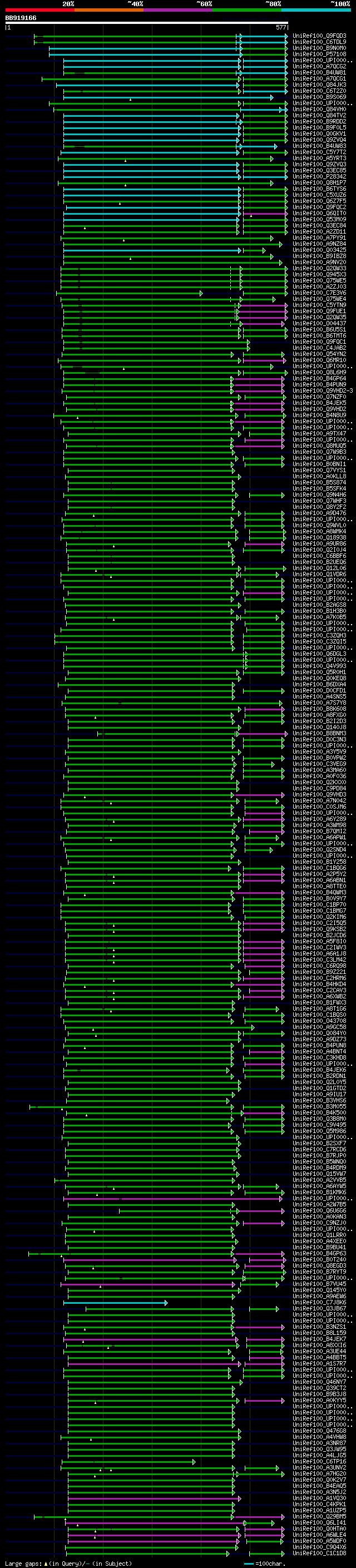Screen dimensions: 356x1568
Task: Open hit UniRef100_B9F0L5
Action: [x=319, y=128]
